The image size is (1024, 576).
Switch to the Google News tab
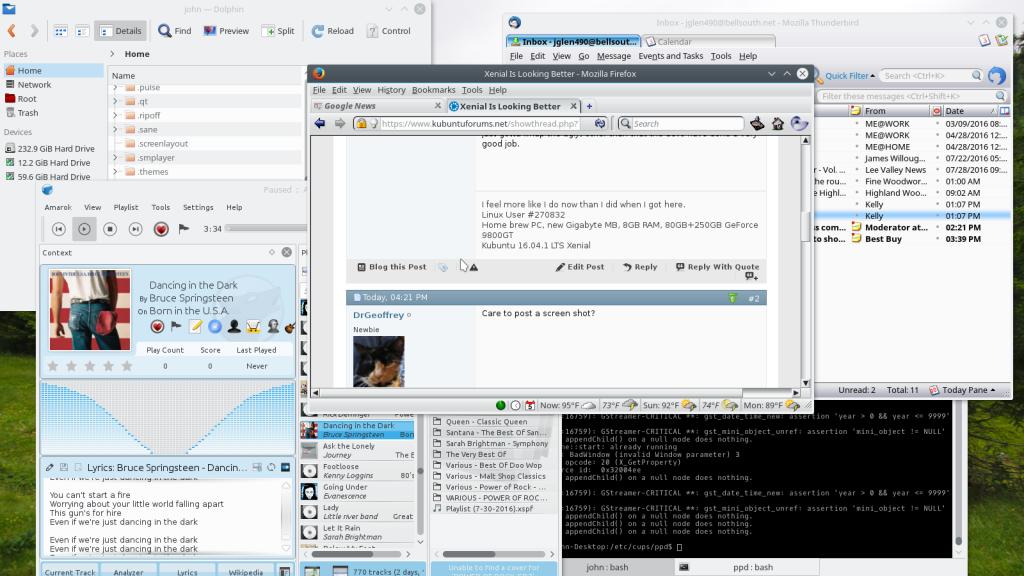[350, 106]
